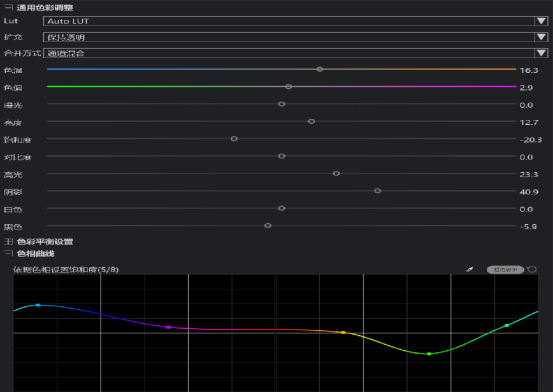Click the 黑色 blacks slider handle
Image resolution: width=553 pixels, height=392 pixels.
268,225
